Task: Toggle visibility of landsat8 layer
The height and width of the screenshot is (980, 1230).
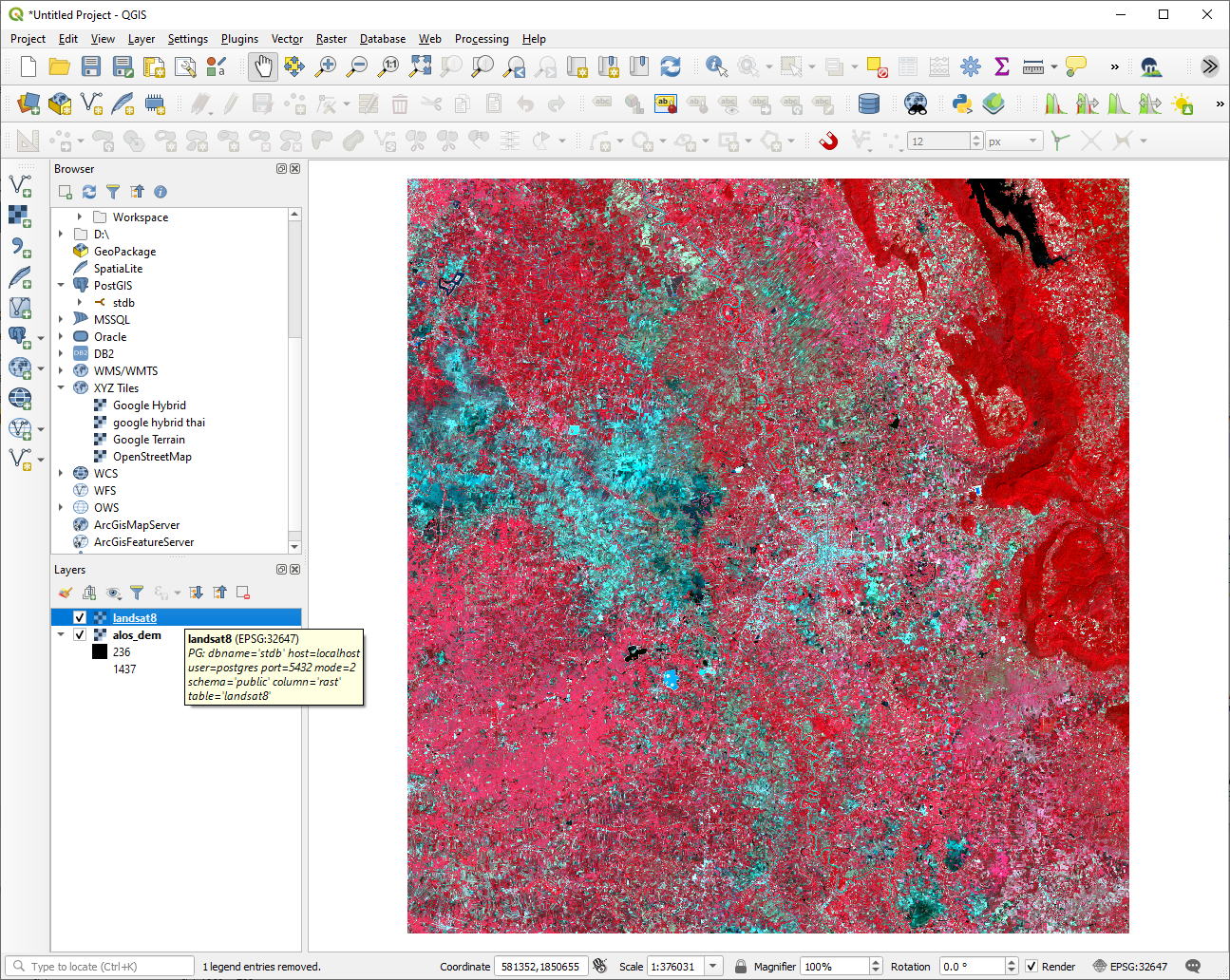Action: coord(80,617)
